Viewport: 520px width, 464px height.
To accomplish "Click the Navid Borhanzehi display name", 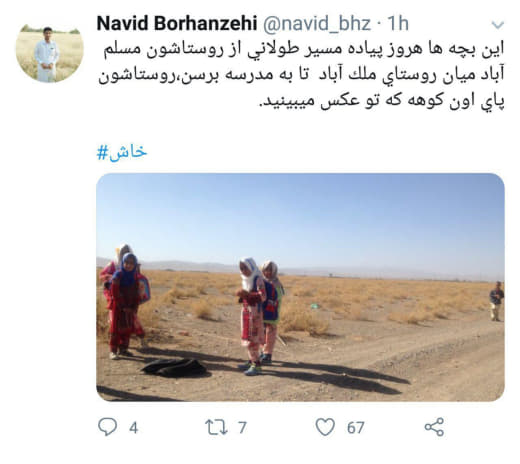I will (x=177, y=24).
